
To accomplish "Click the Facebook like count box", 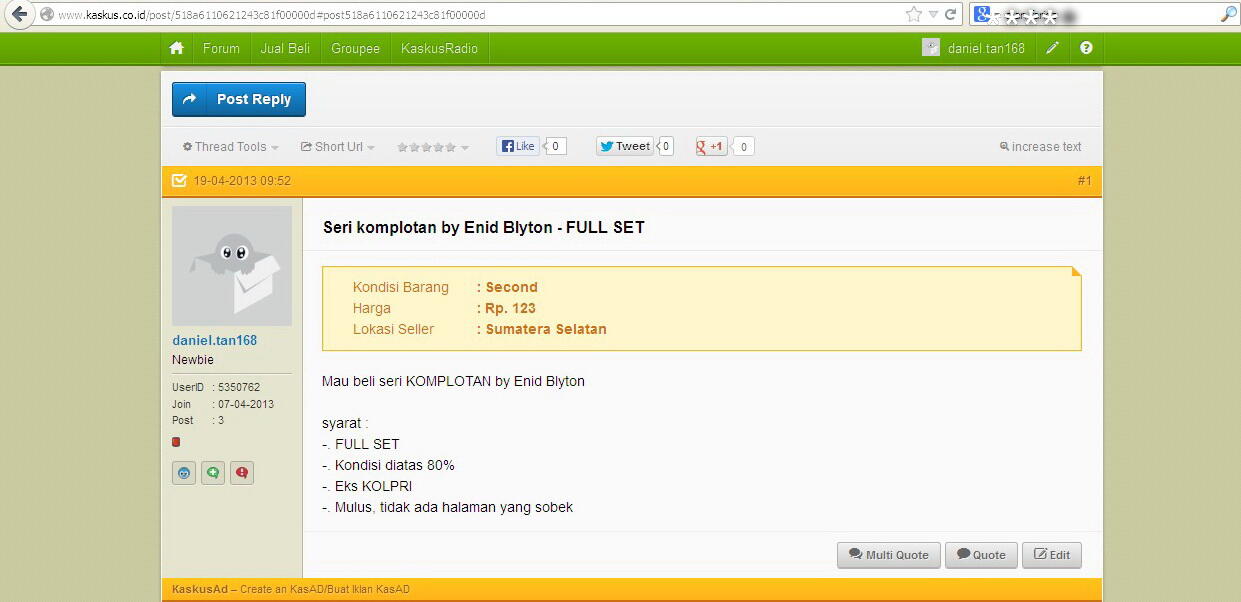I will (x=555, y=146).
